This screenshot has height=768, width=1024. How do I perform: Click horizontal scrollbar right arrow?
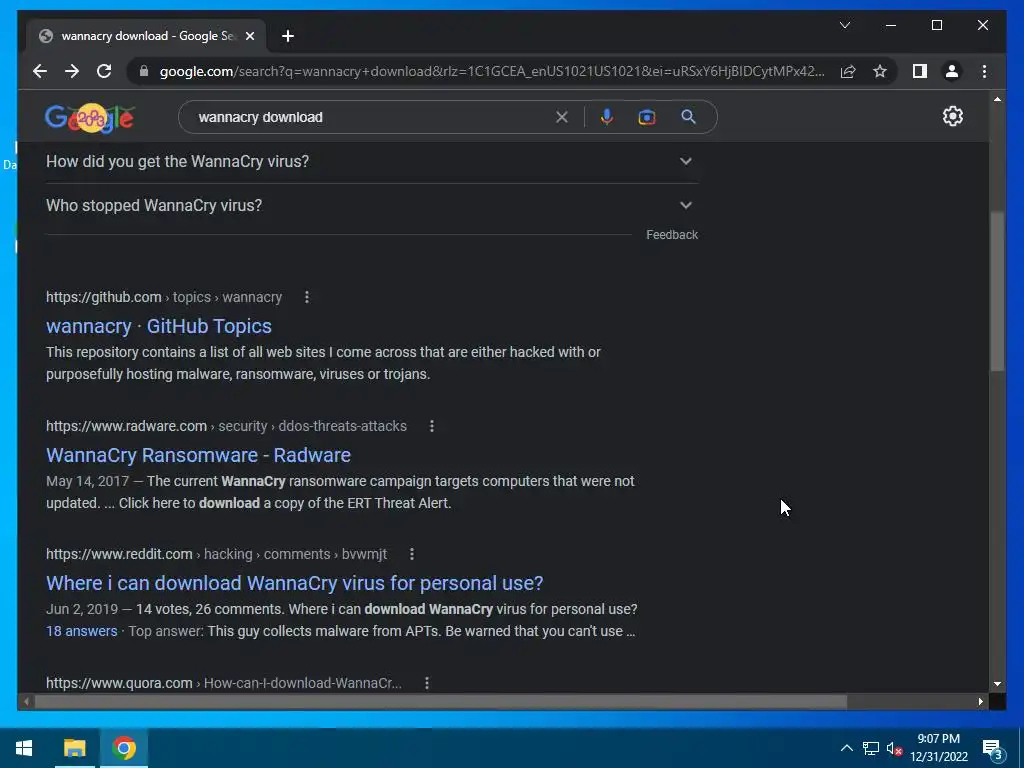click(x=980, y=701)
